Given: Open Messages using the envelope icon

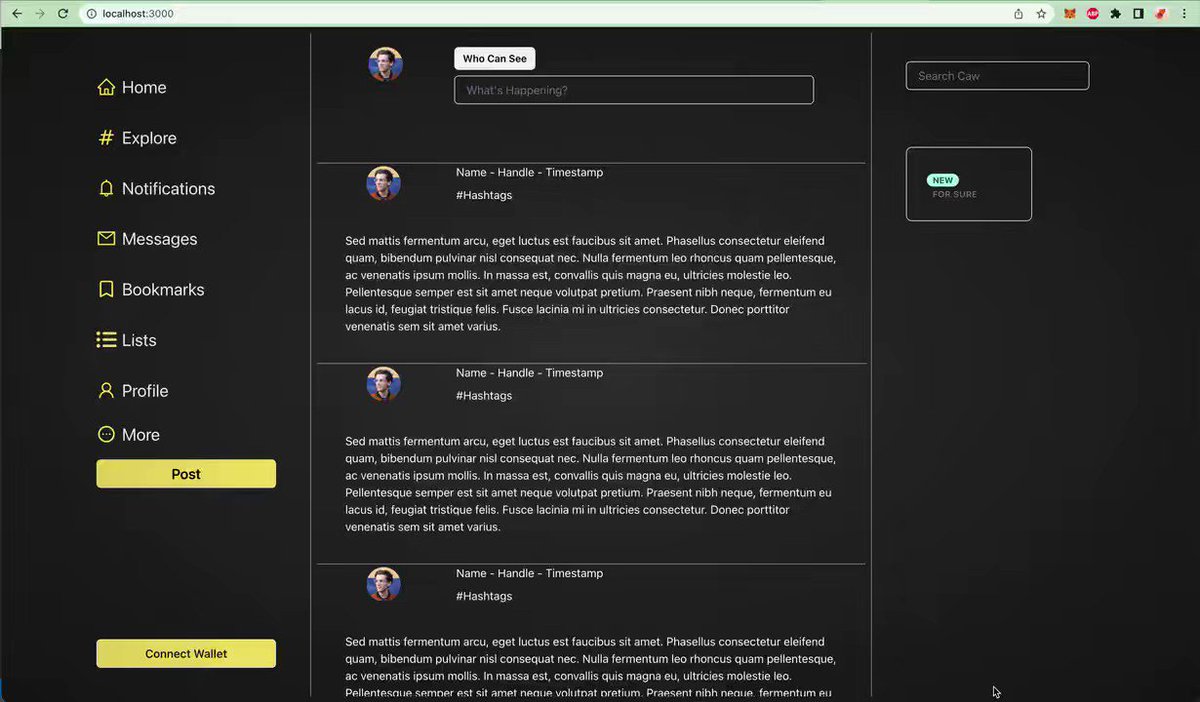Looking at the screenshot, I should click(x=106, y=238).
